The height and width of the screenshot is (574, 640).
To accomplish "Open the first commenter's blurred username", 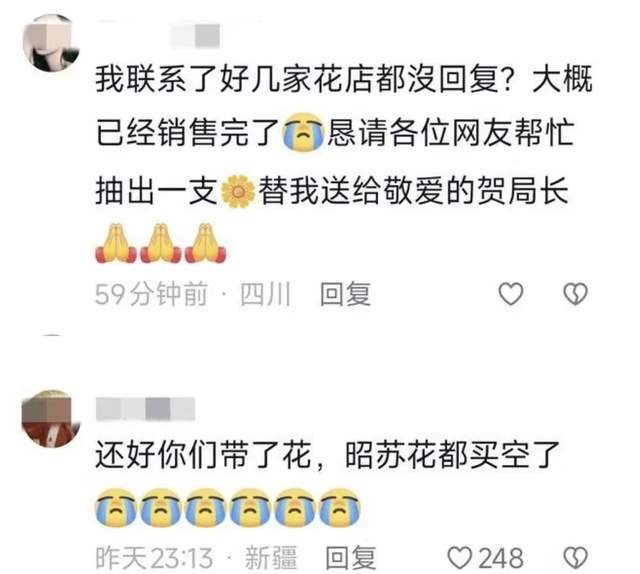I will pyautogui.click(x=195, y=36).
